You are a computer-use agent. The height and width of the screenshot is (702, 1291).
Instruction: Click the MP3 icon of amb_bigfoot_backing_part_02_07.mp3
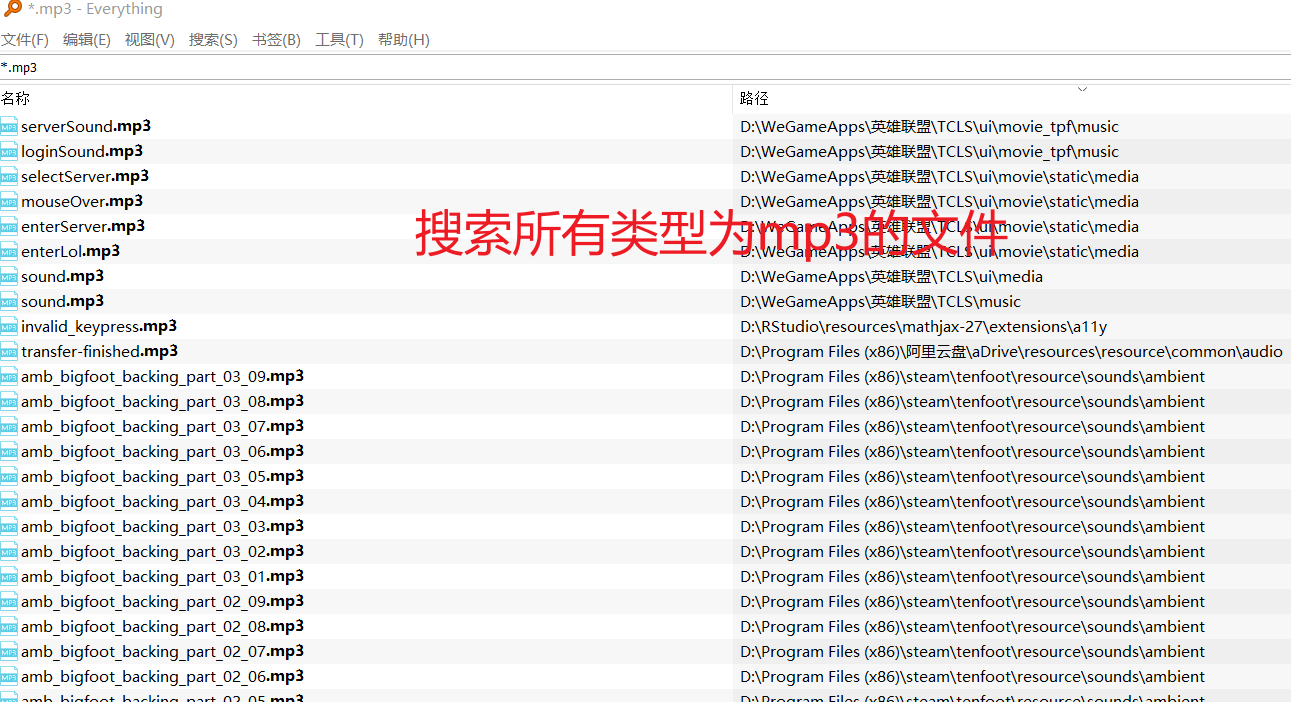click(9, 651)
